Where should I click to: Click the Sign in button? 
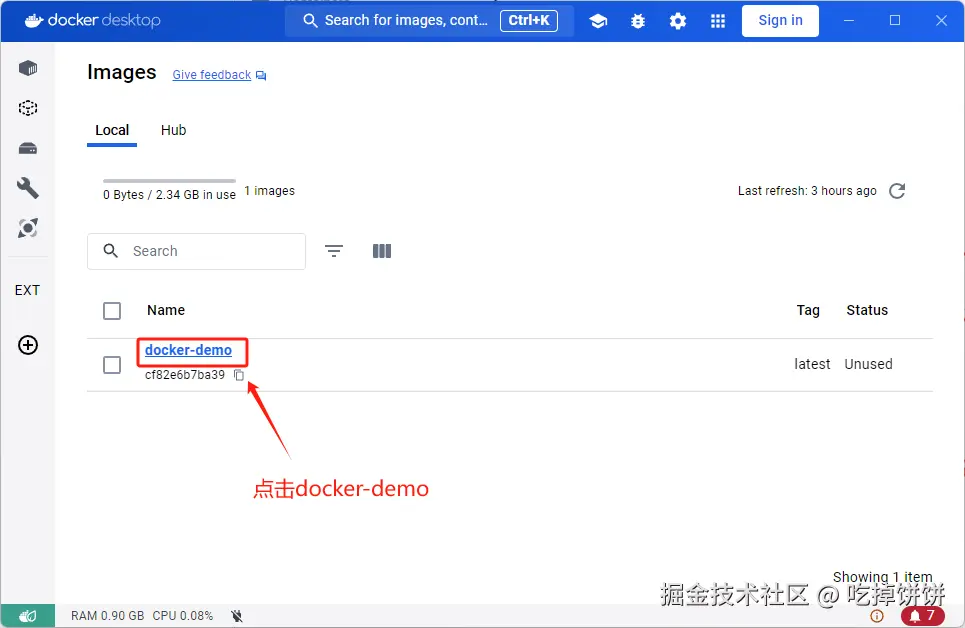tap(780, 21)
